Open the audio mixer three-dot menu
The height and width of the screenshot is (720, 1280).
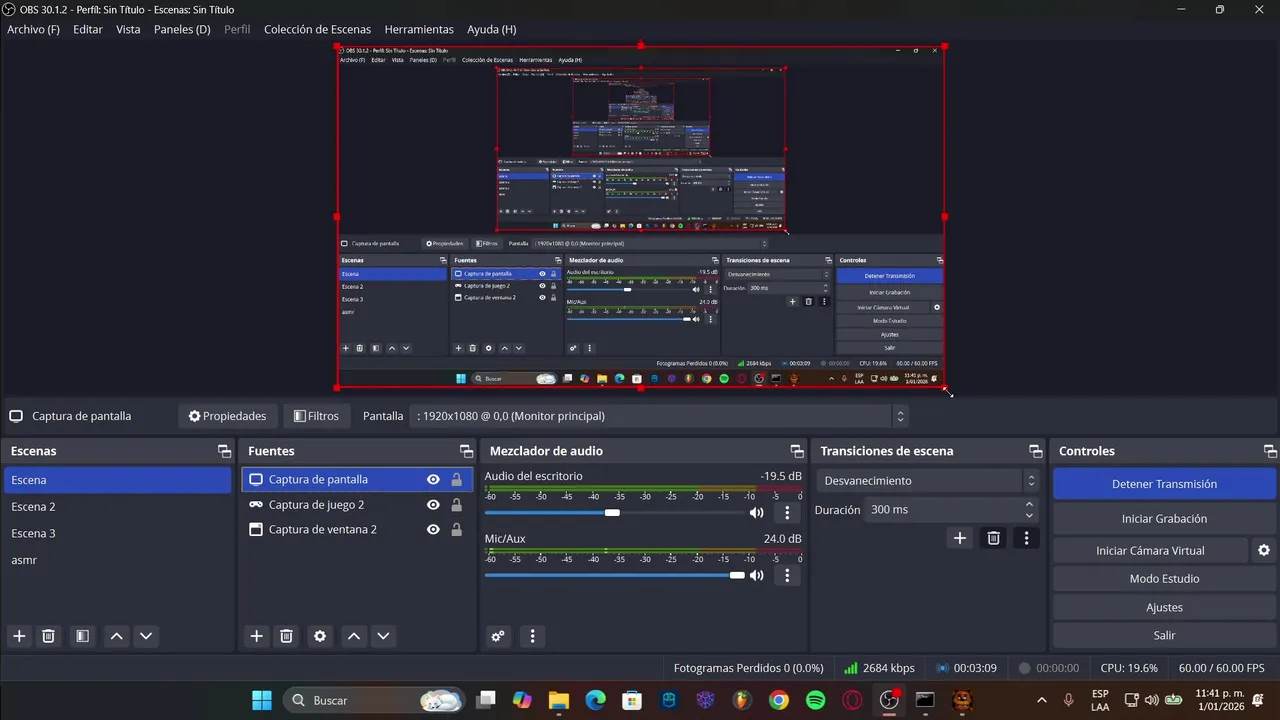[532, 636]
